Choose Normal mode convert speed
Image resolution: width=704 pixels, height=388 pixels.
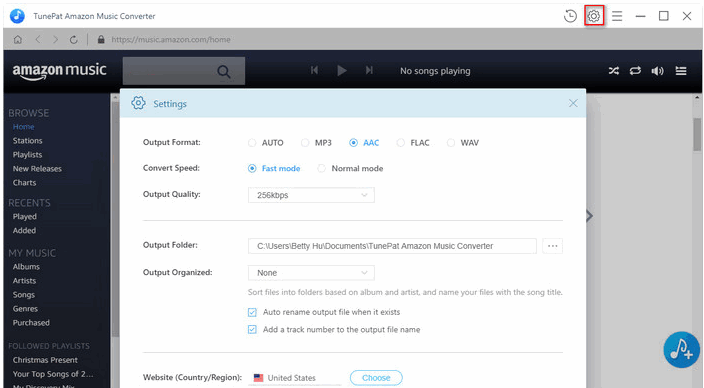(321, 168)
